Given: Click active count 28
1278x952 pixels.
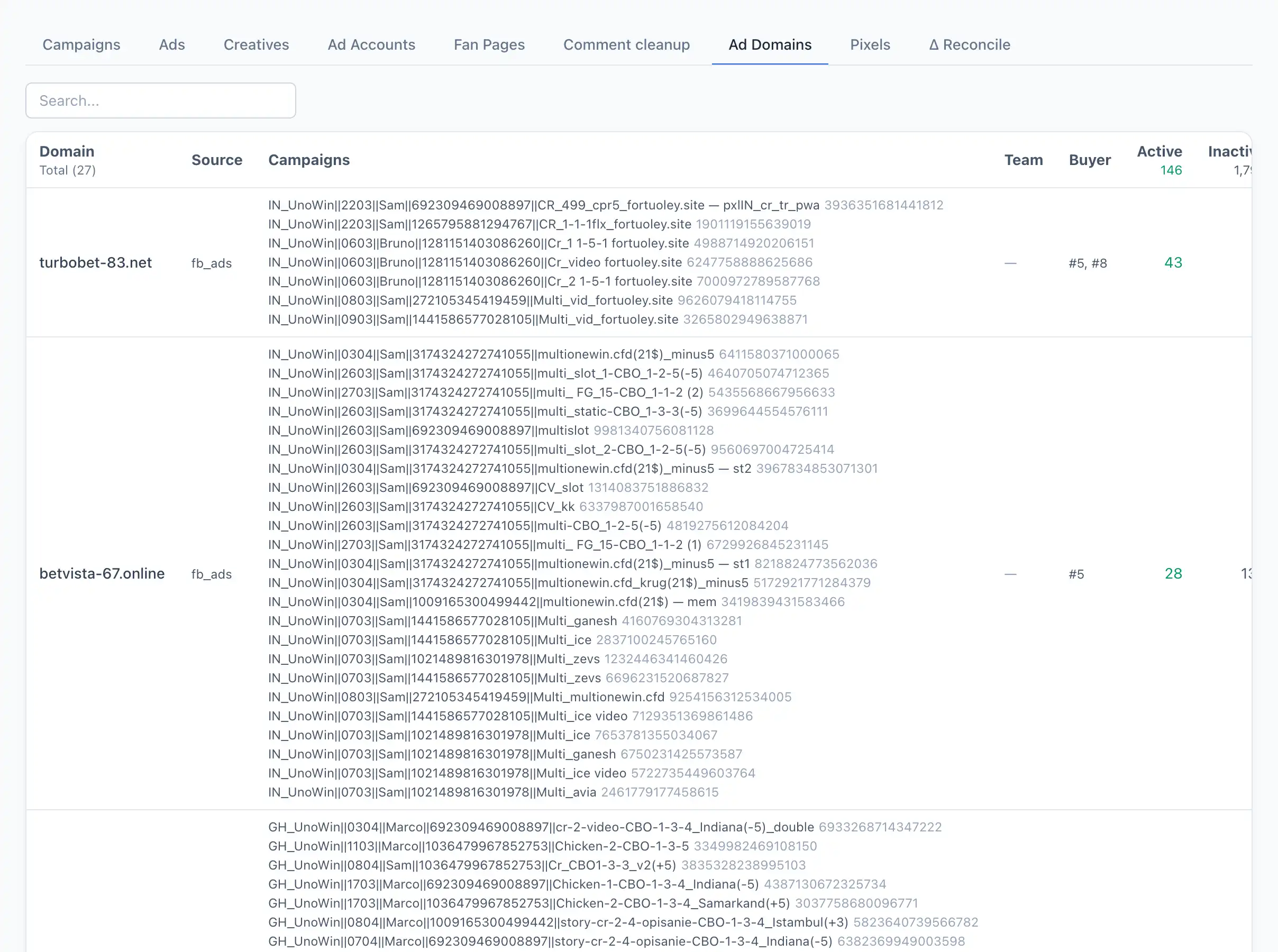Looking at the screenshot, I should pyautogui.click(x=1173, y=574).
